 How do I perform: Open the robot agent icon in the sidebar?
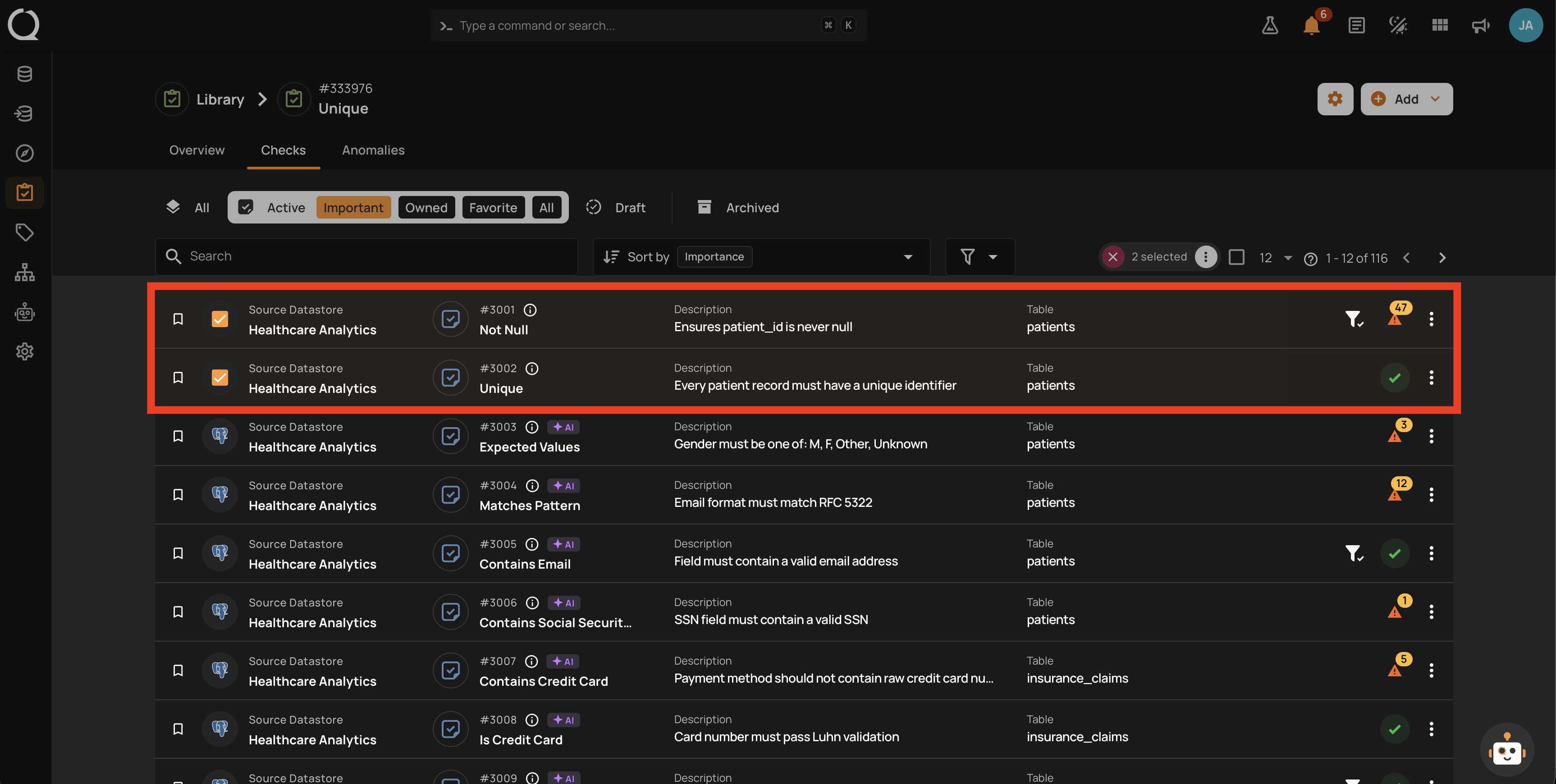(x=25, y=312)
